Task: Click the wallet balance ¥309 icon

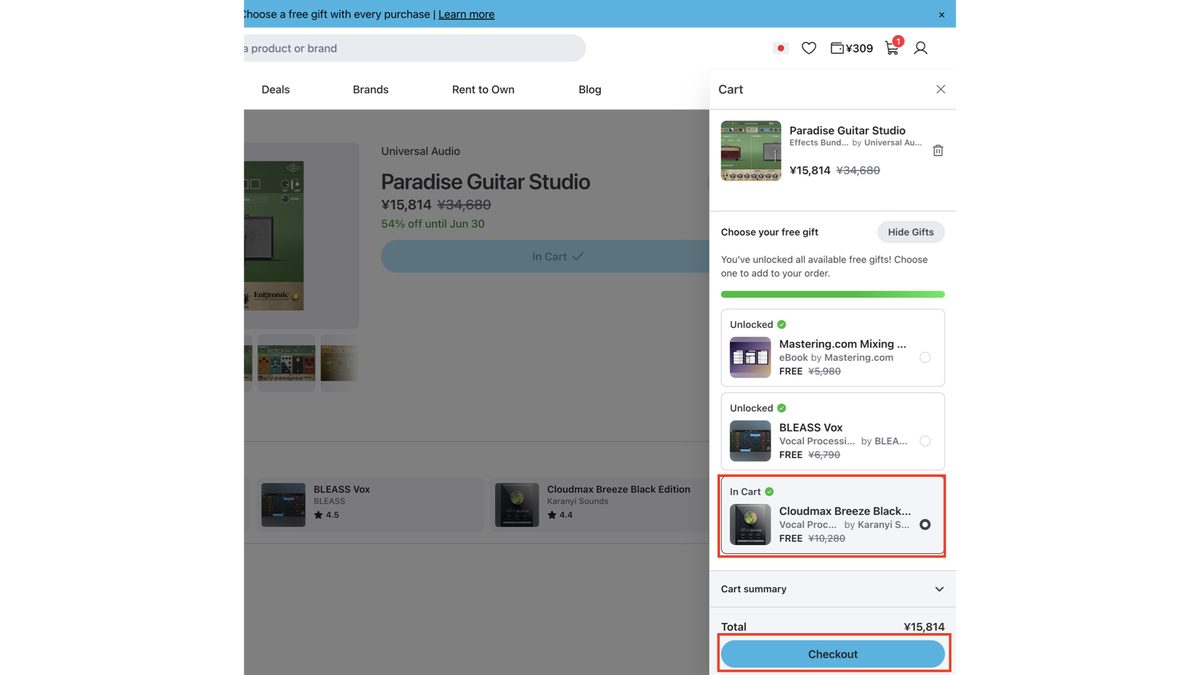Action: click(852, 48)
